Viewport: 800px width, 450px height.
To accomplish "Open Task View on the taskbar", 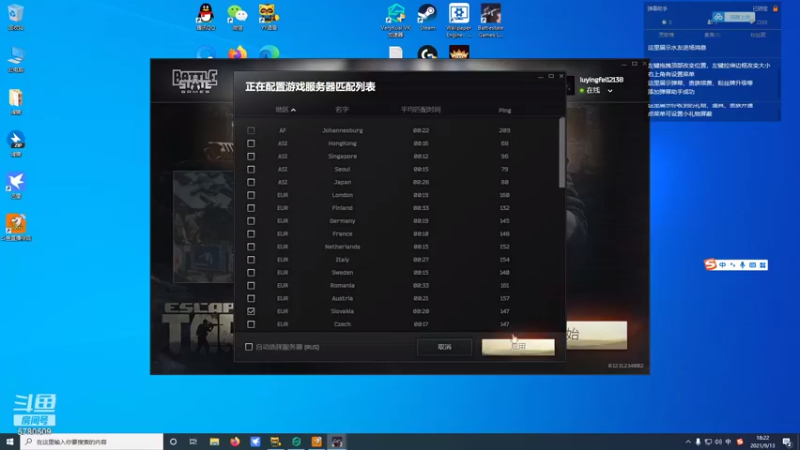I will point(193,441).
